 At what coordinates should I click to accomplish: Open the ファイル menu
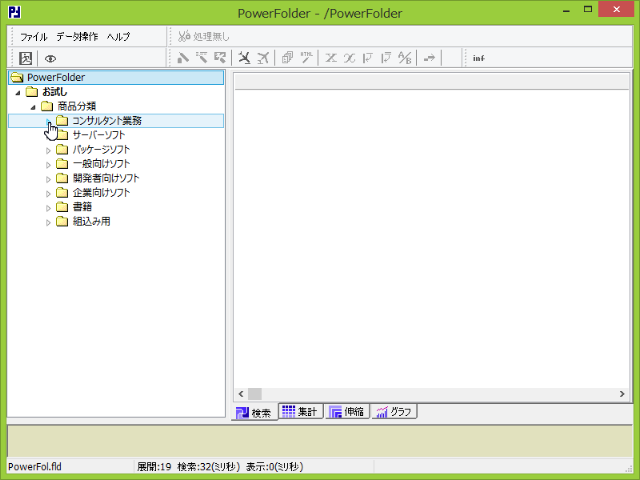tap(33, 37)
